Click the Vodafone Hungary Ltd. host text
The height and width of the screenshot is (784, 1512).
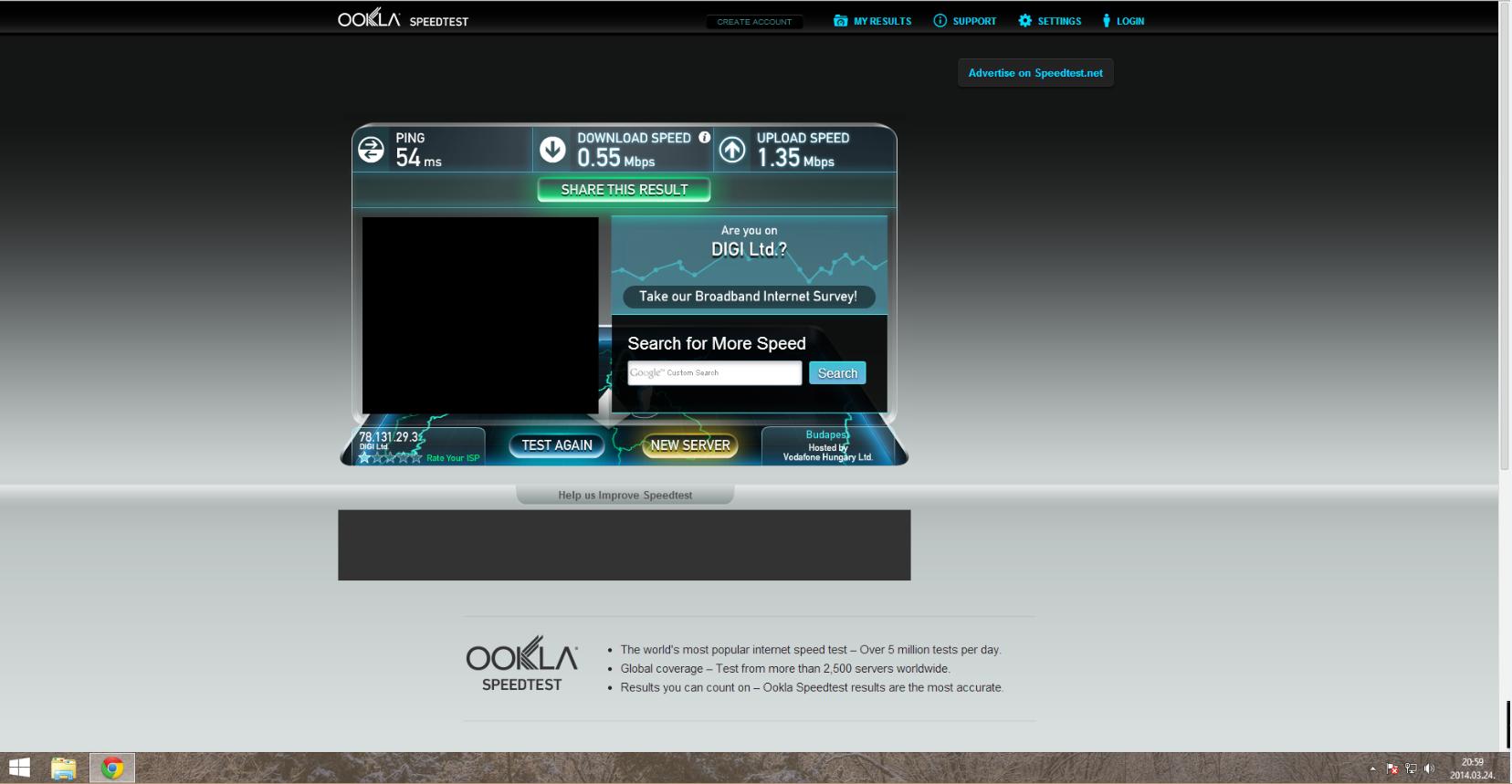point(827,457)
